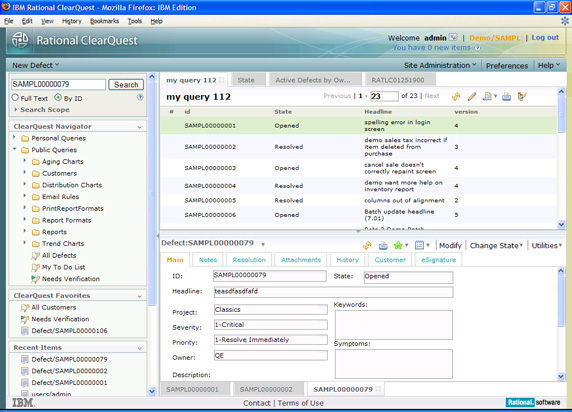Open Utilities dropdown
The image size is (572, 412).
546,246
